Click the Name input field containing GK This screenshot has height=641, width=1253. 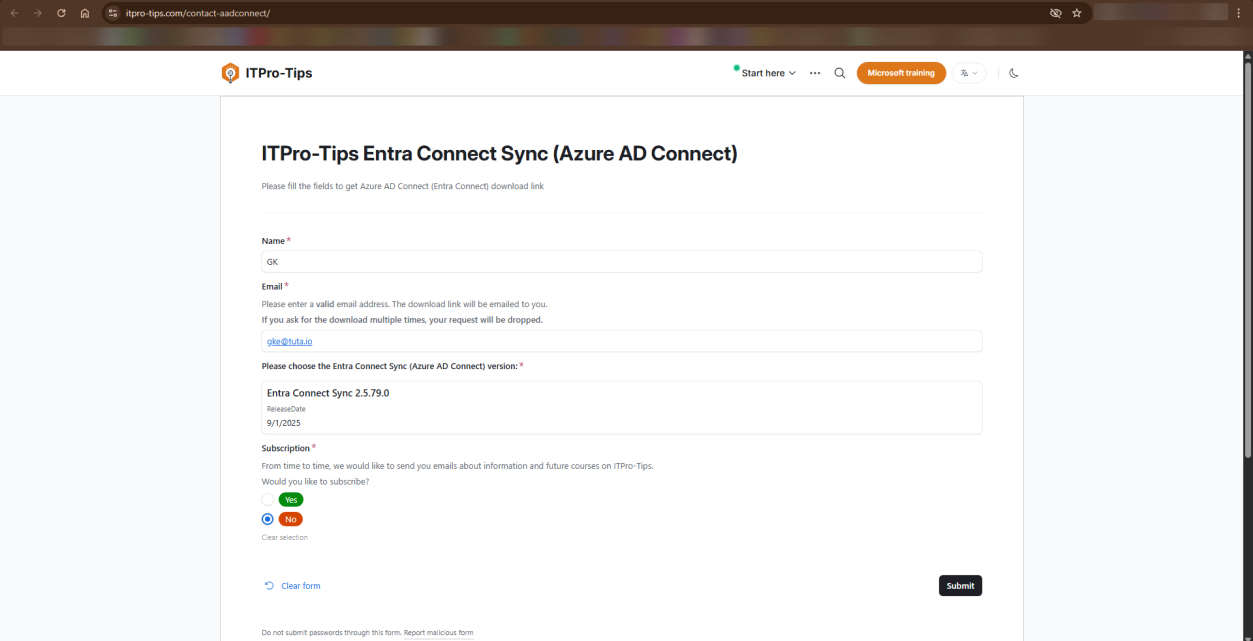(622, 261)
